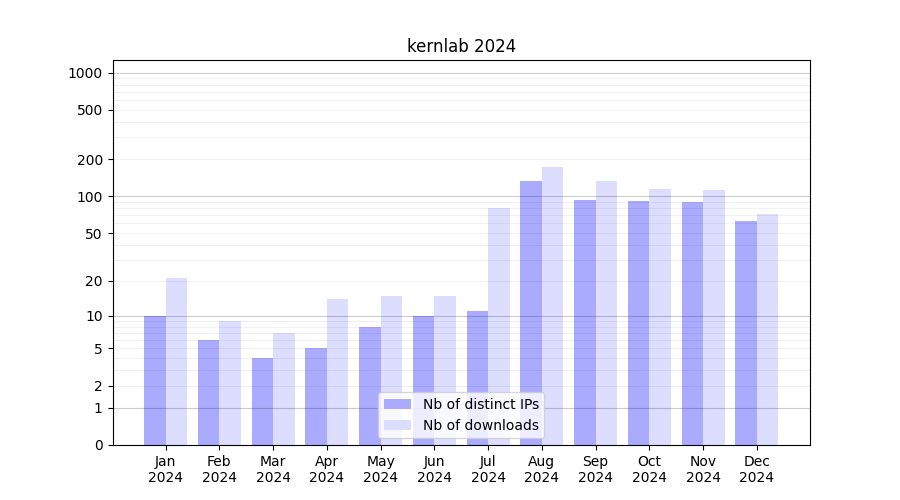The image size is (900, 500).
Task: Click the '1000' y-axis tick label
Action: pyautogui.click(x=85, y=73)
